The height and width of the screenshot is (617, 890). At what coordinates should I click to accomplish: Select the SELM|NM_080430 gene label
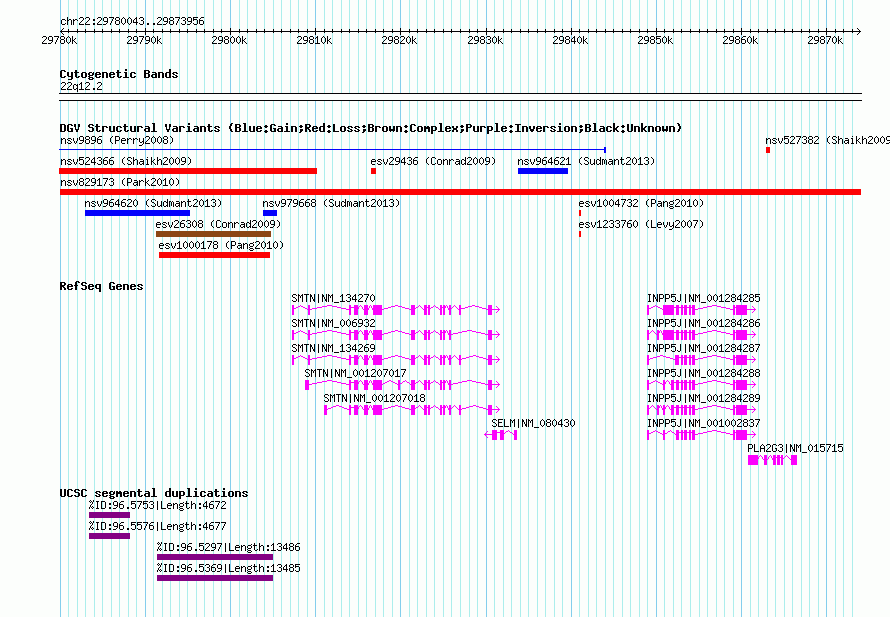(533, 423)
